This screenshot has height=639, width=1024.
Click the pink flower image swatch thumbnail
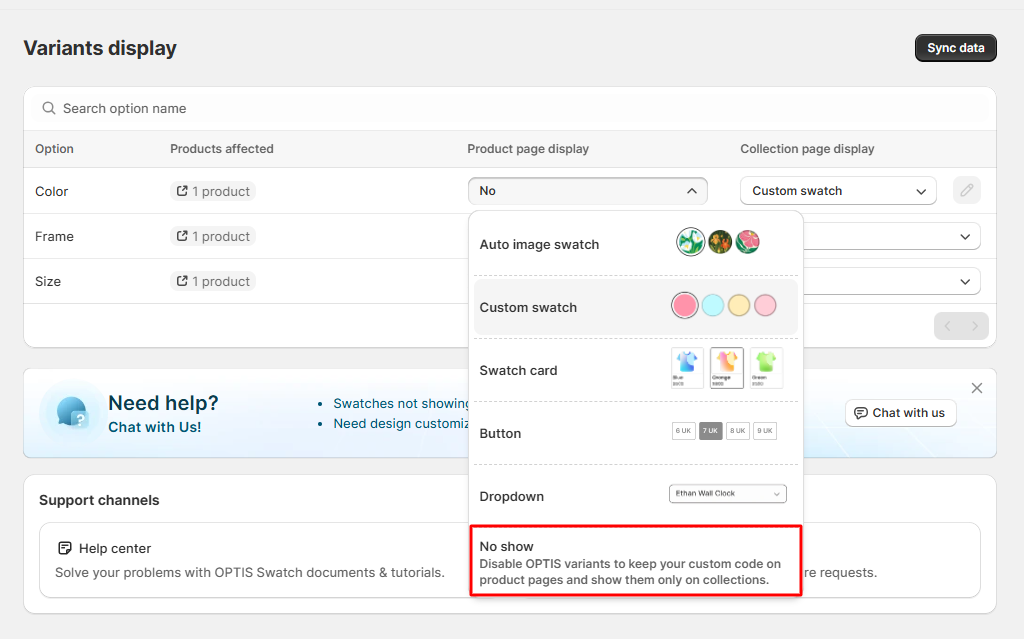748,242
